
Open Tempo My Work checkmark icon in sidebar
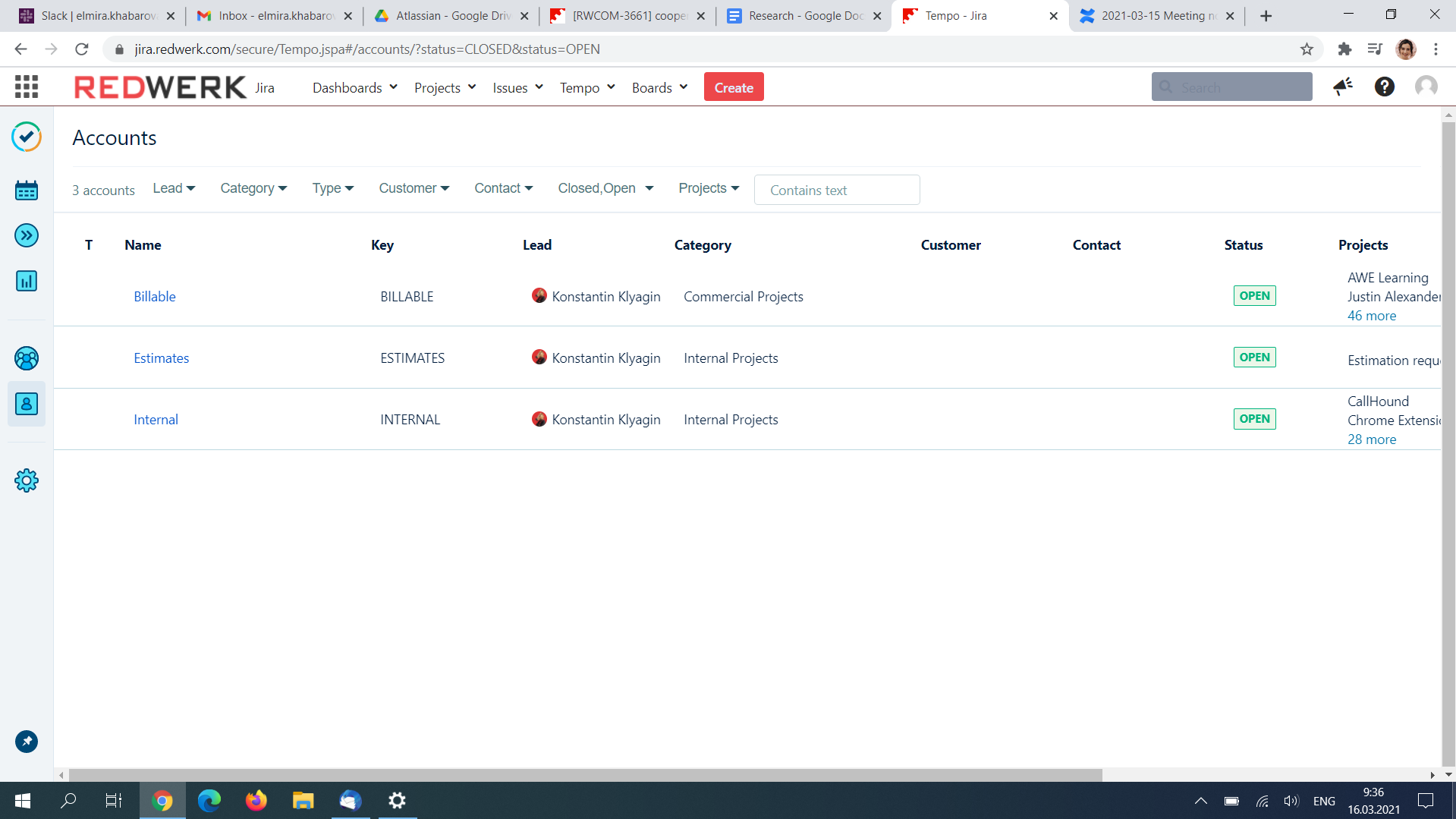click(27, 137)
